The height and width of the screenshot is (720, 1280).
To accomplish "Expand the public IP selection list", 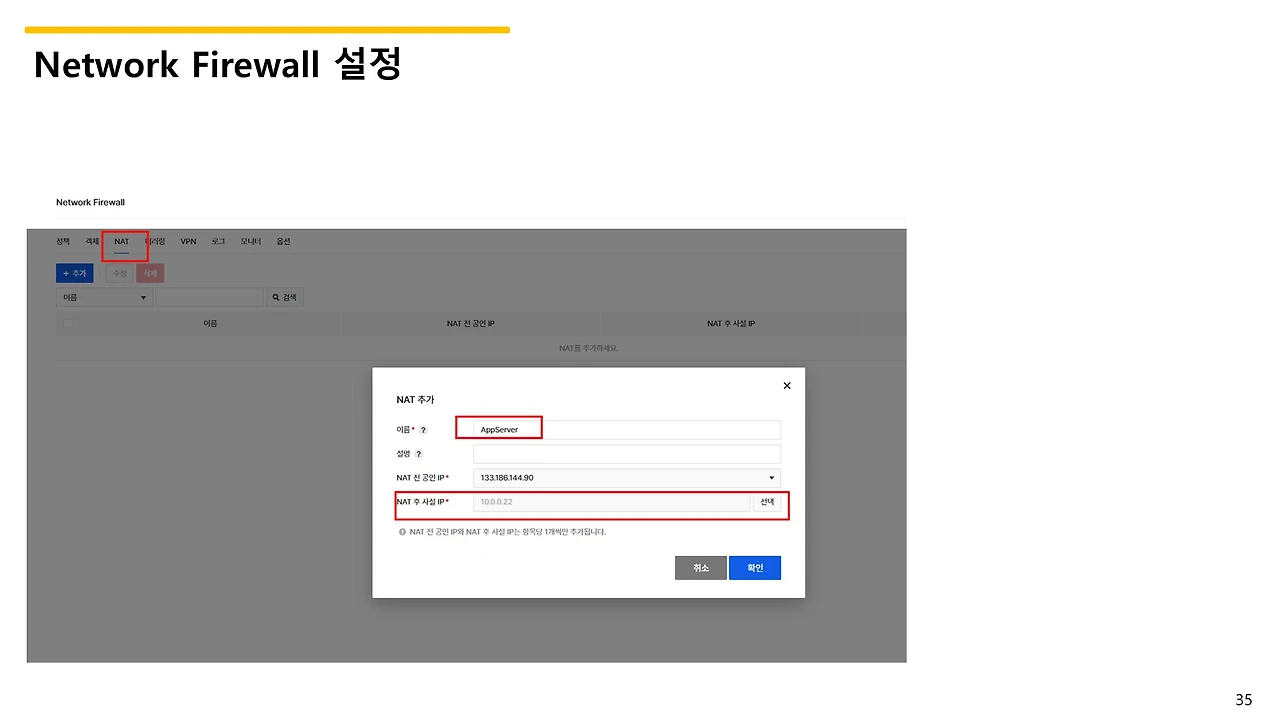I will click(771, 477).
